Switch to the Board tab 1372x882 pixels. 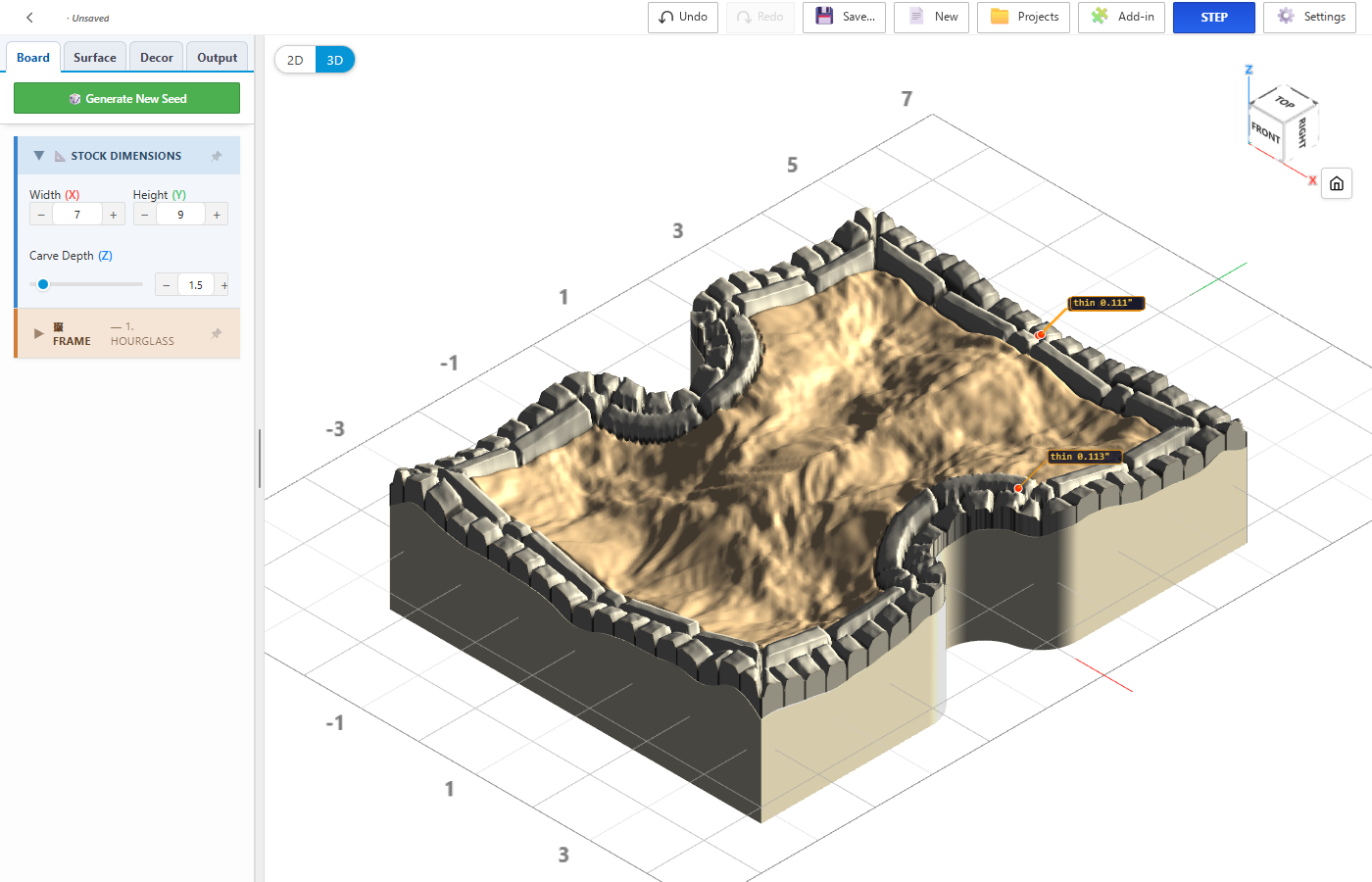(x=33, y=58)
